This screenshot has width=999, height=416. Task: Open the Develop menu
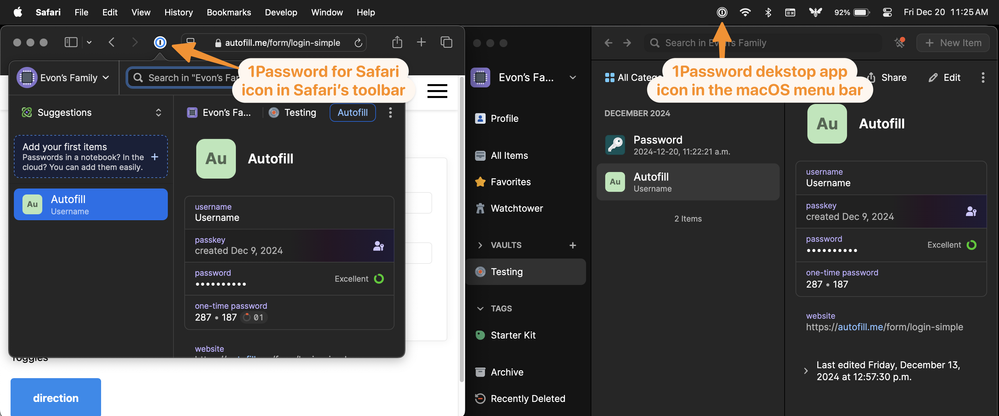pos(281,12)
